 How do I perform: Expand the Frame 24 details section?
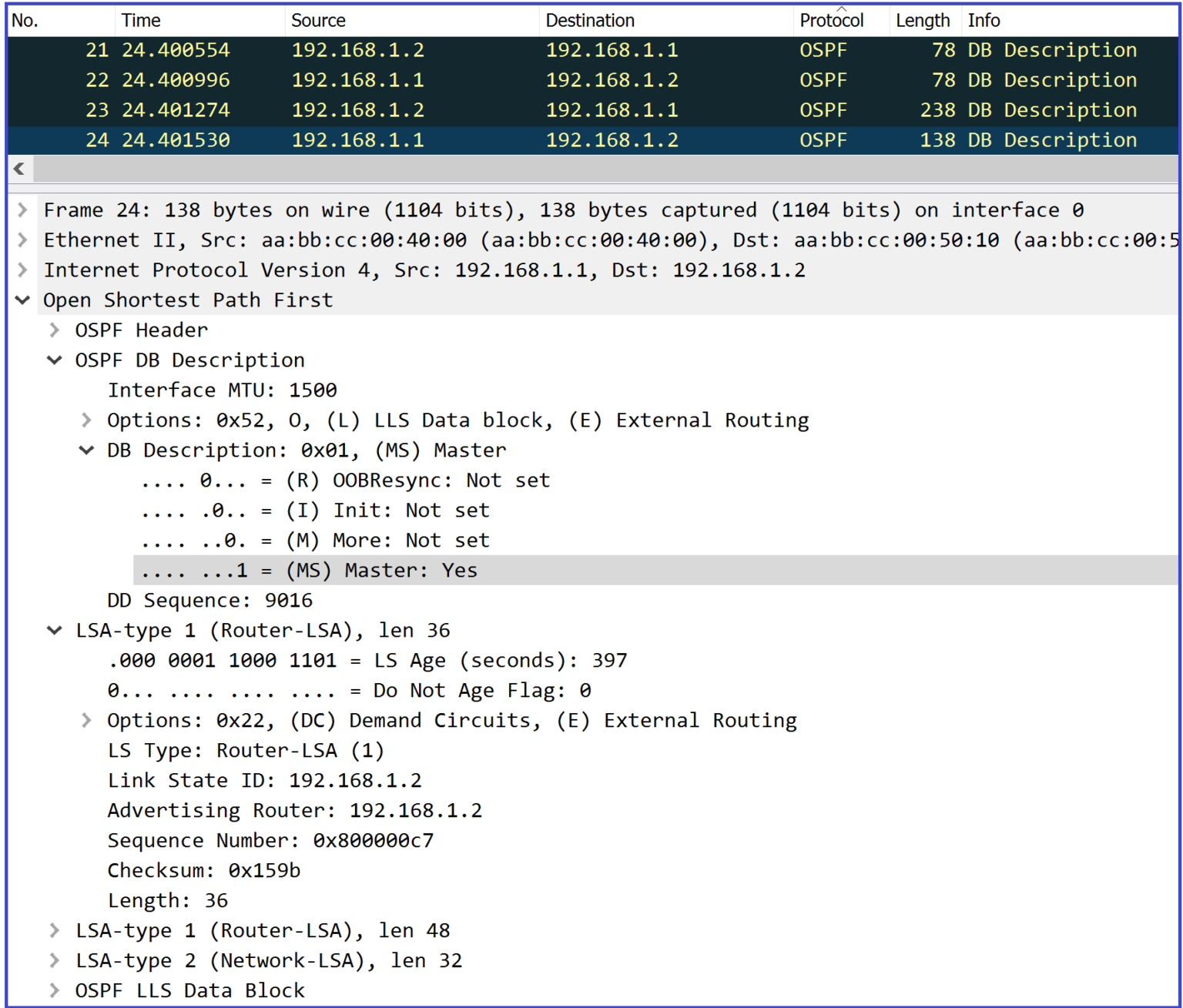(22, 209)
